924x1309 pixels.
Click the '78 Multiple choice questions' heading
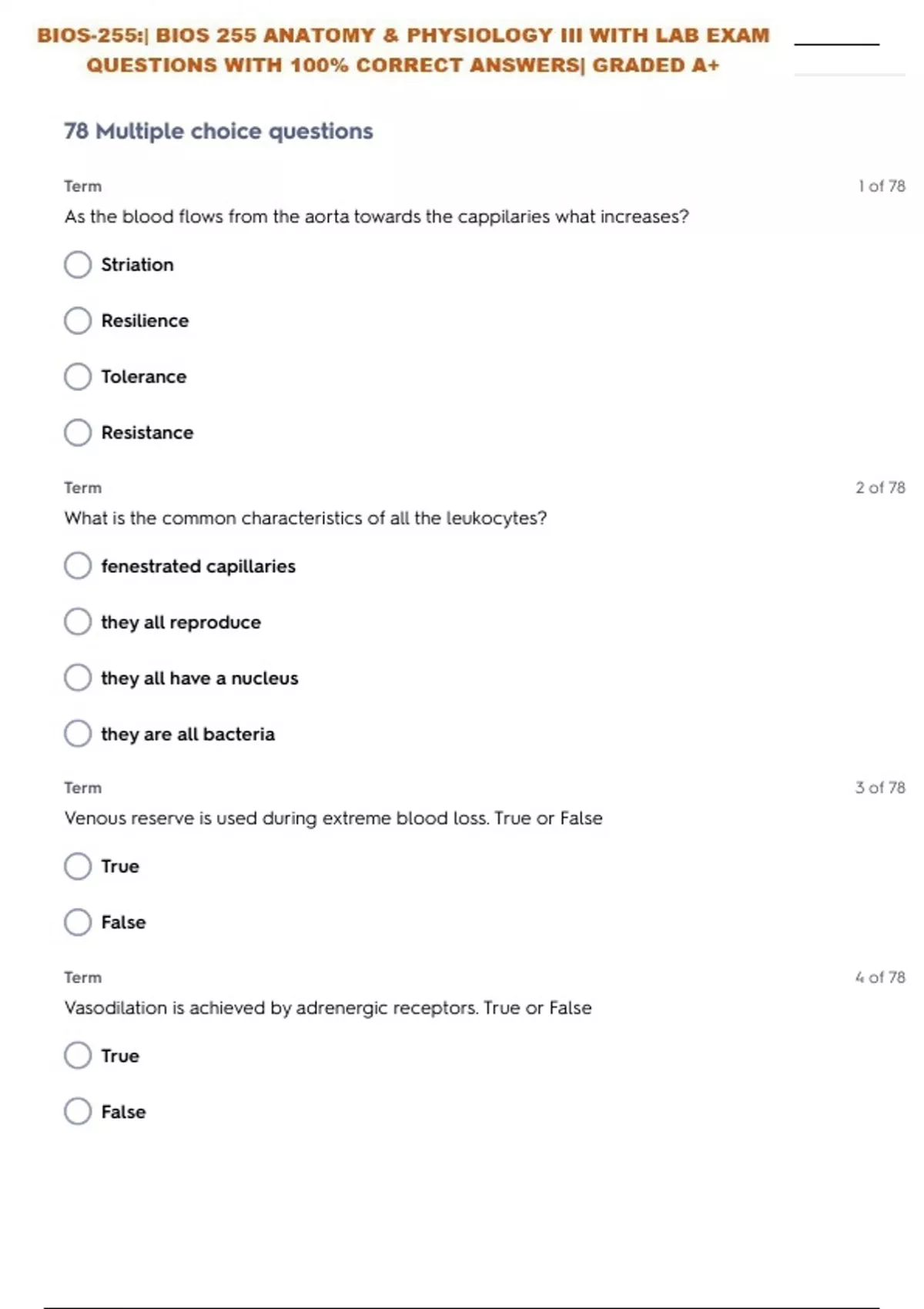219,132
